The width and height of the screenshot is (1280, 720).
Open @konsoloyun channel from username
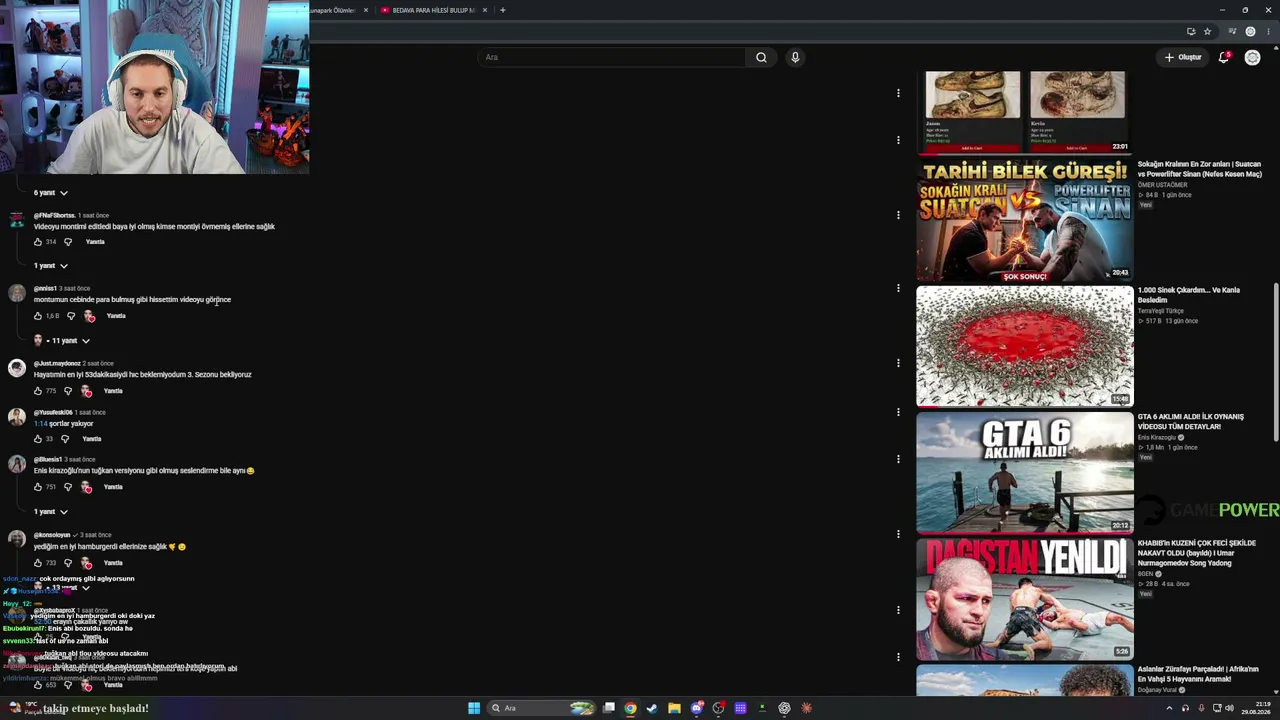click(x=52, y=535)
